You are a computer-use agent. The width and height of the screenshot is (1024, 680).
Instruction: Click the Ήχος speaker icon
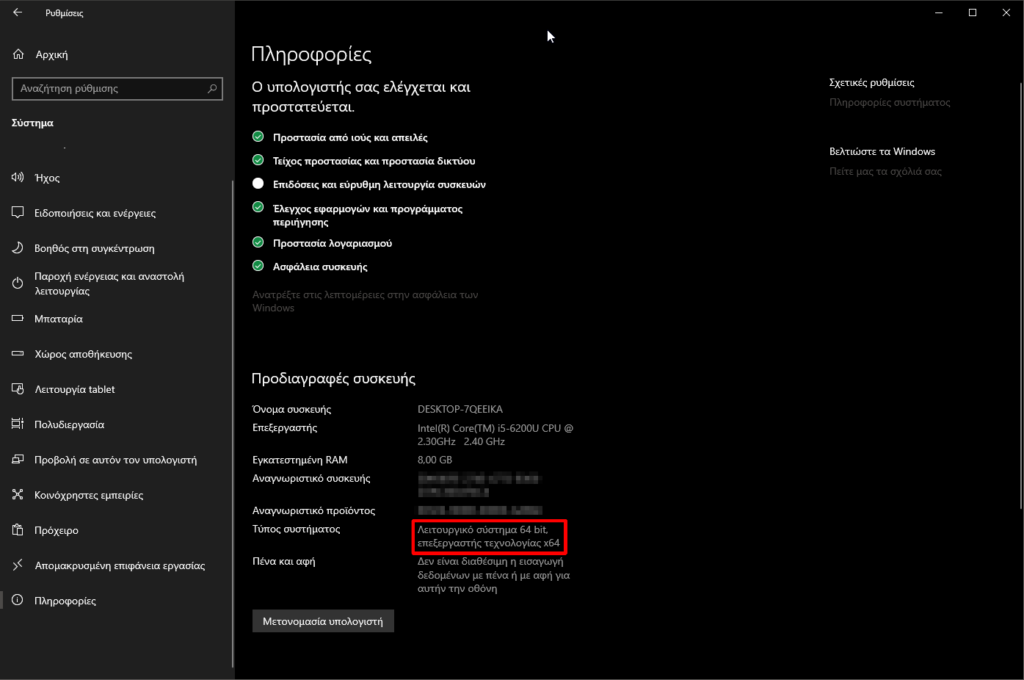(x=17, y=178)
